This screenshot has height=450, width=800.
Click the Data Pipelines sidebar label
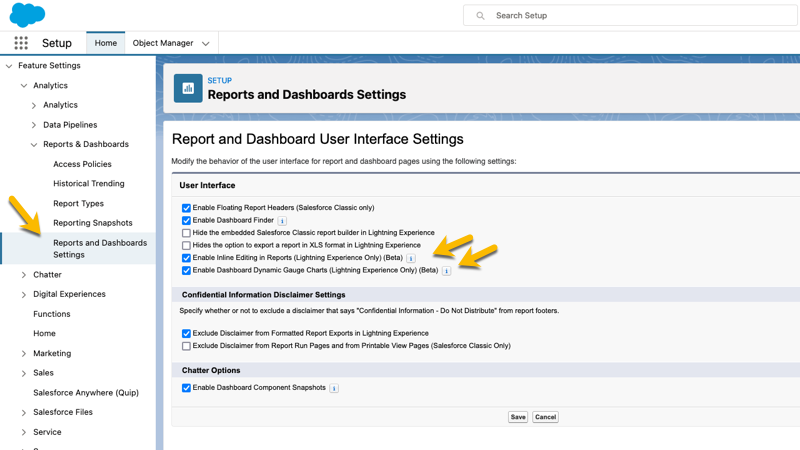70,124
